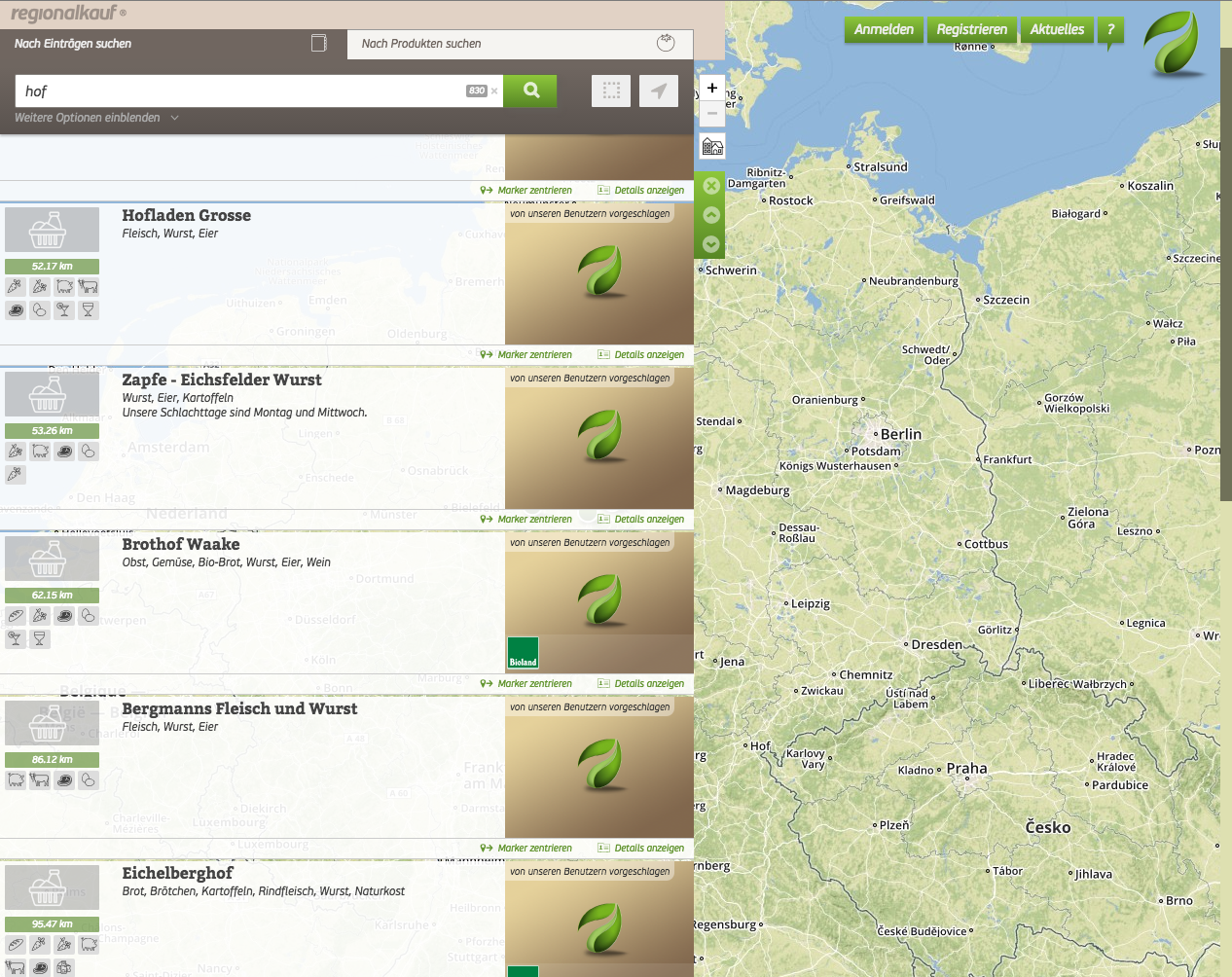Click the bread icon under Eichelberghof

(x=16, y=944)
